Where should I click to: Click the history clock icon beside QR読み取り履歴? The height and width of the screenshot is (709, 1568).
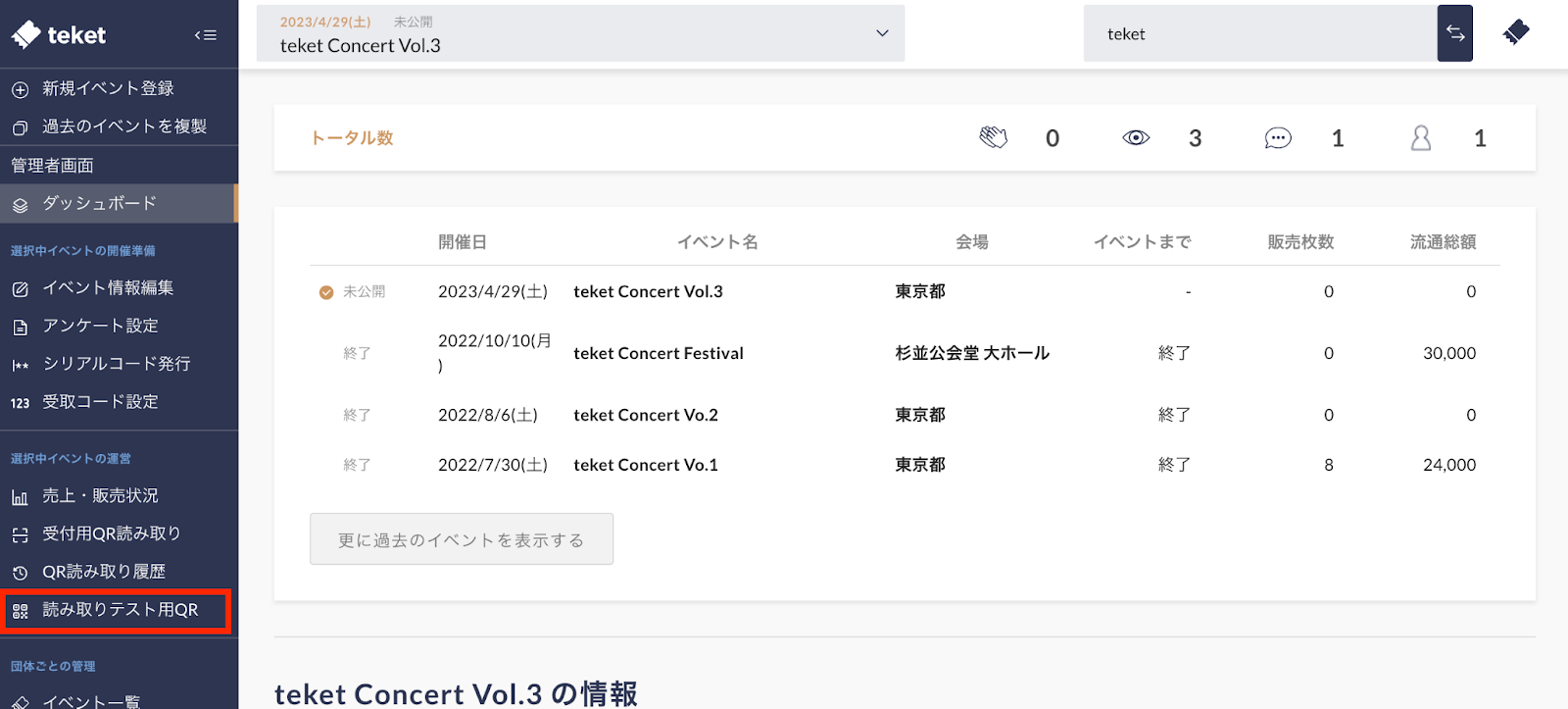click(20, 573)
